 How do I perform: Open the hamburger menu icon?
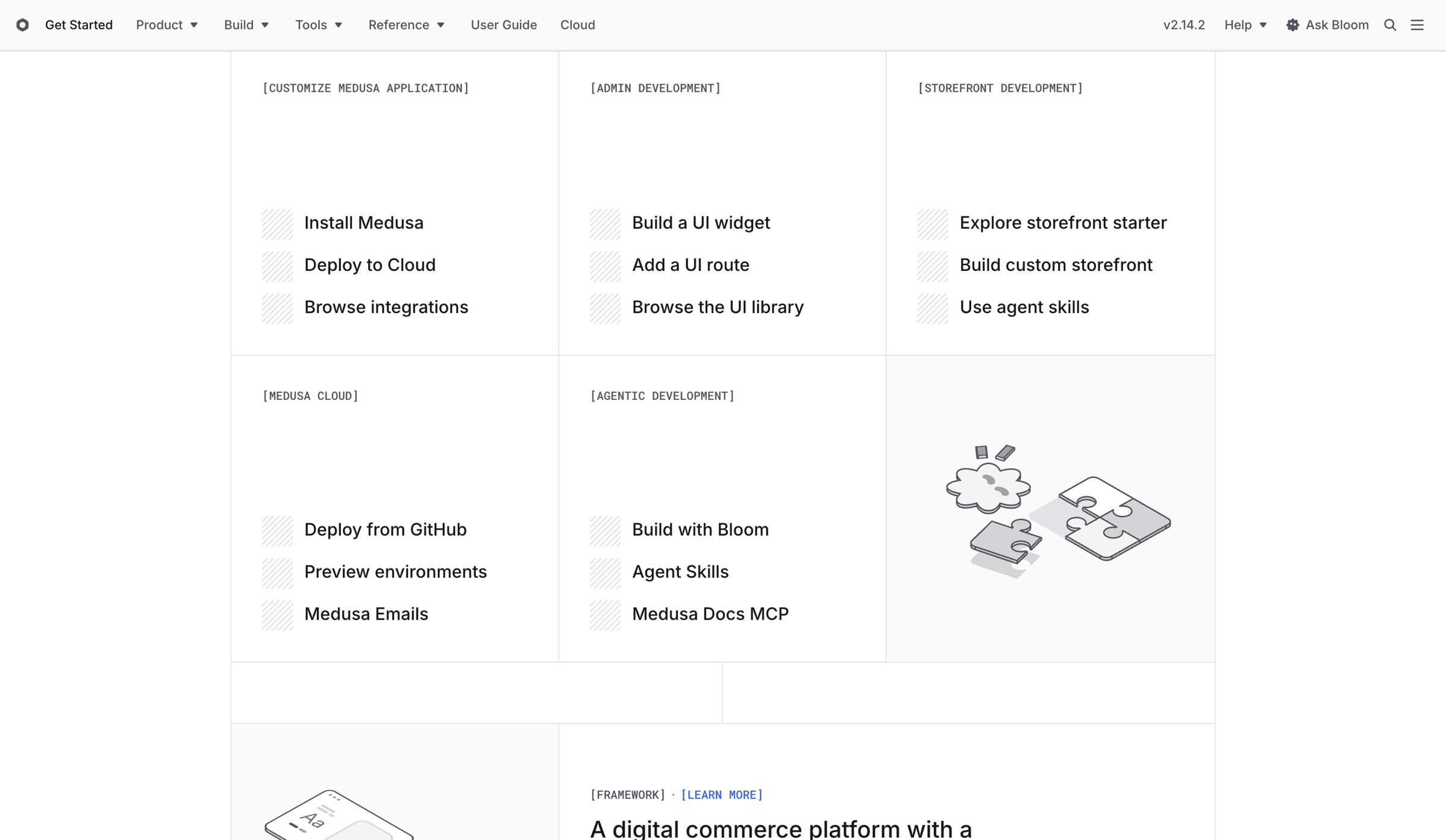tap(1417, 25)
